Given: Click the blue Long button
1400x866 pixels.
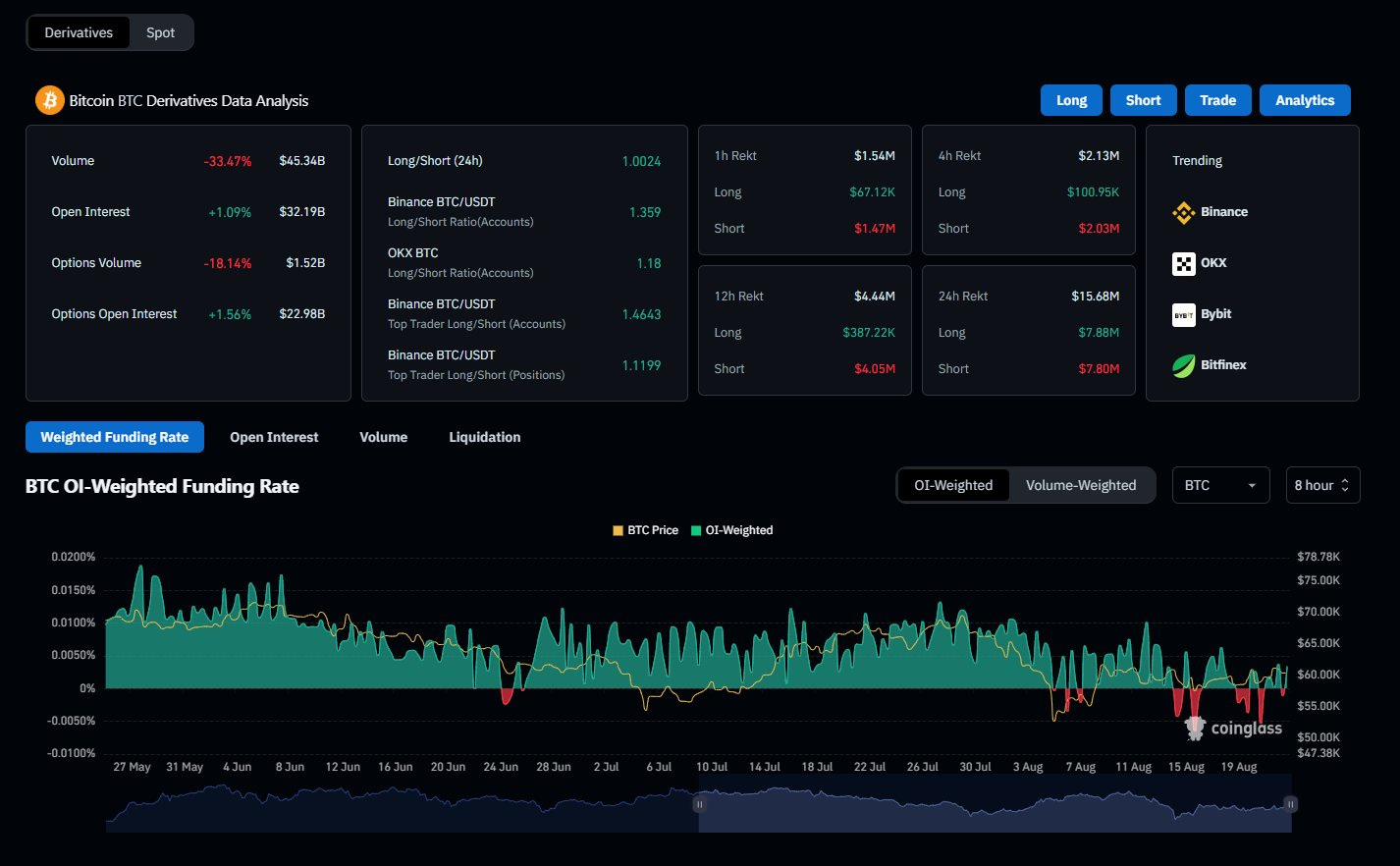Looking at the screenshot, I should [1071, 100].
